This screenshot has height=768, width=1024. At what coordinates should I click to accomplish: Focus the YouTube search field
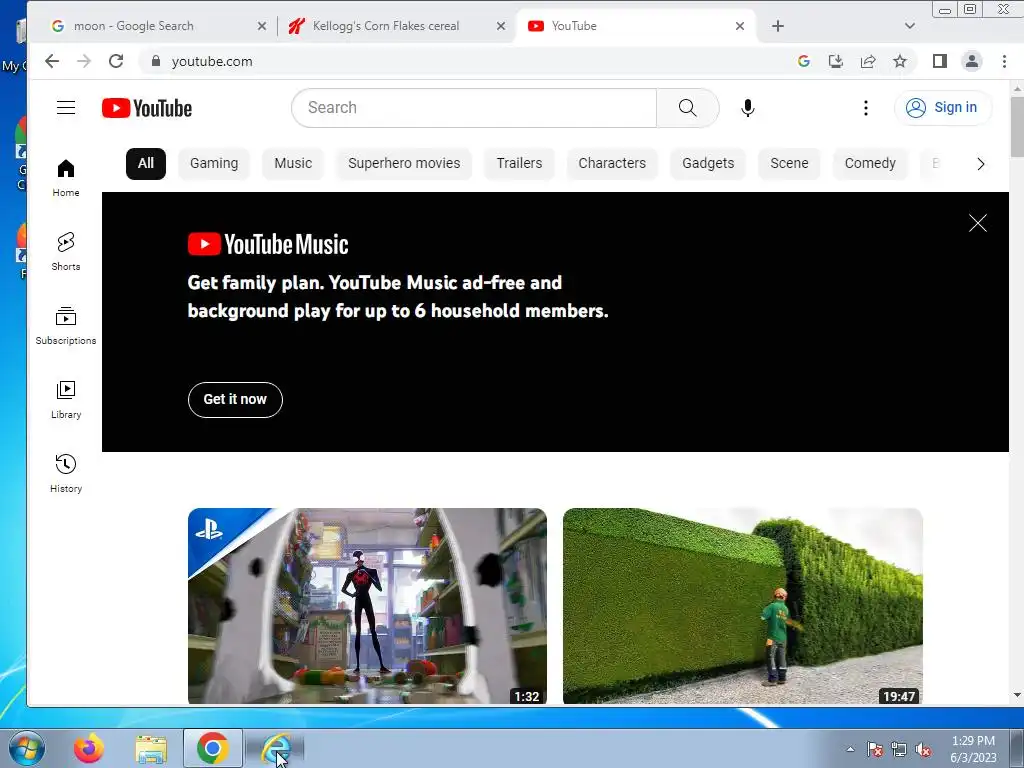(x=474, y=108)
